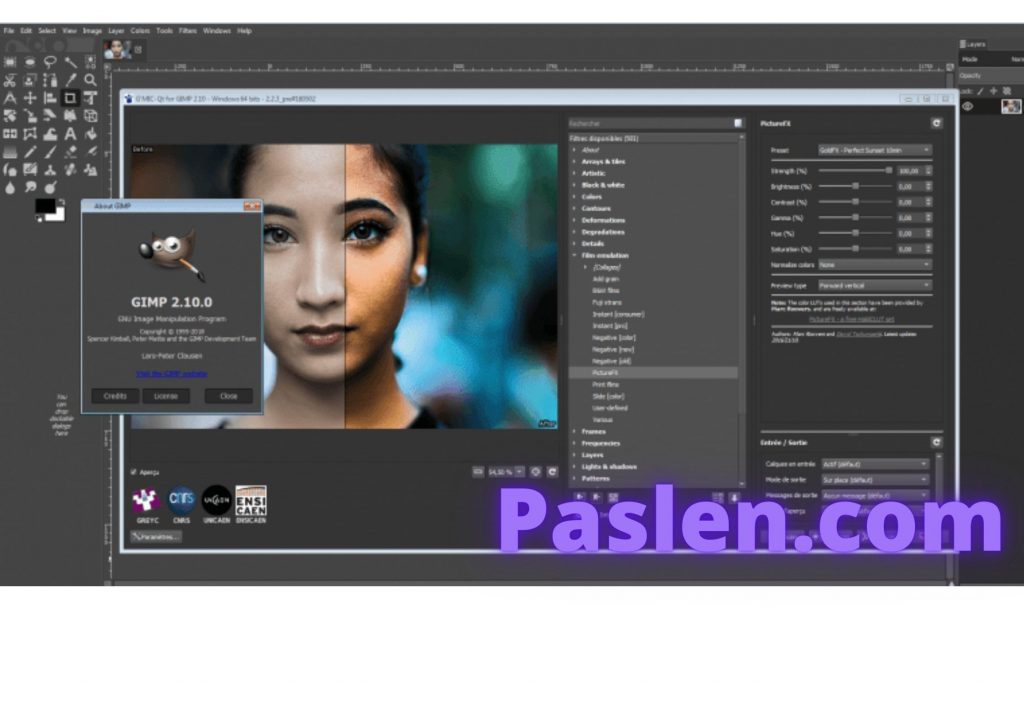Viewport: 1024px width, 724px height.
Task: Open the Normalize colors dropdown
Action: point(875,264)
